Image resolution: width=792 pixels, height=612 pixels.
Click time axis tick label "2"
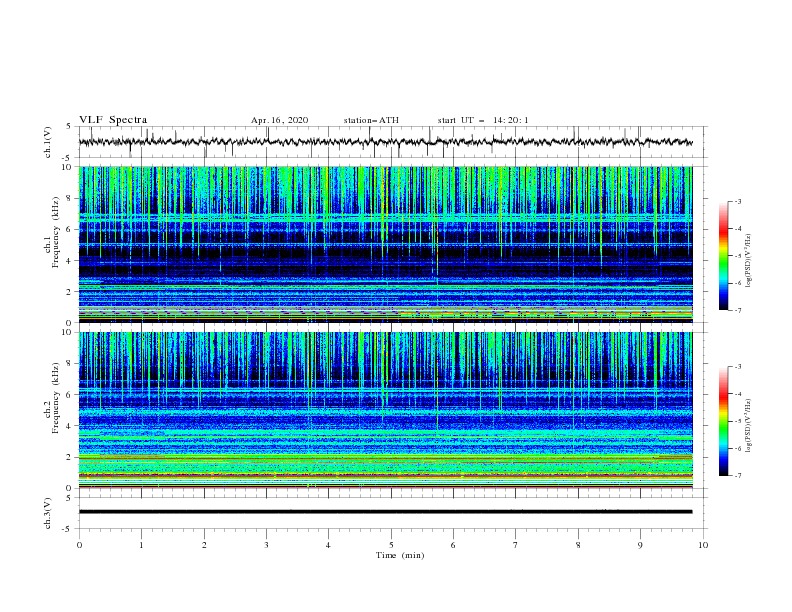click(204, 545)
